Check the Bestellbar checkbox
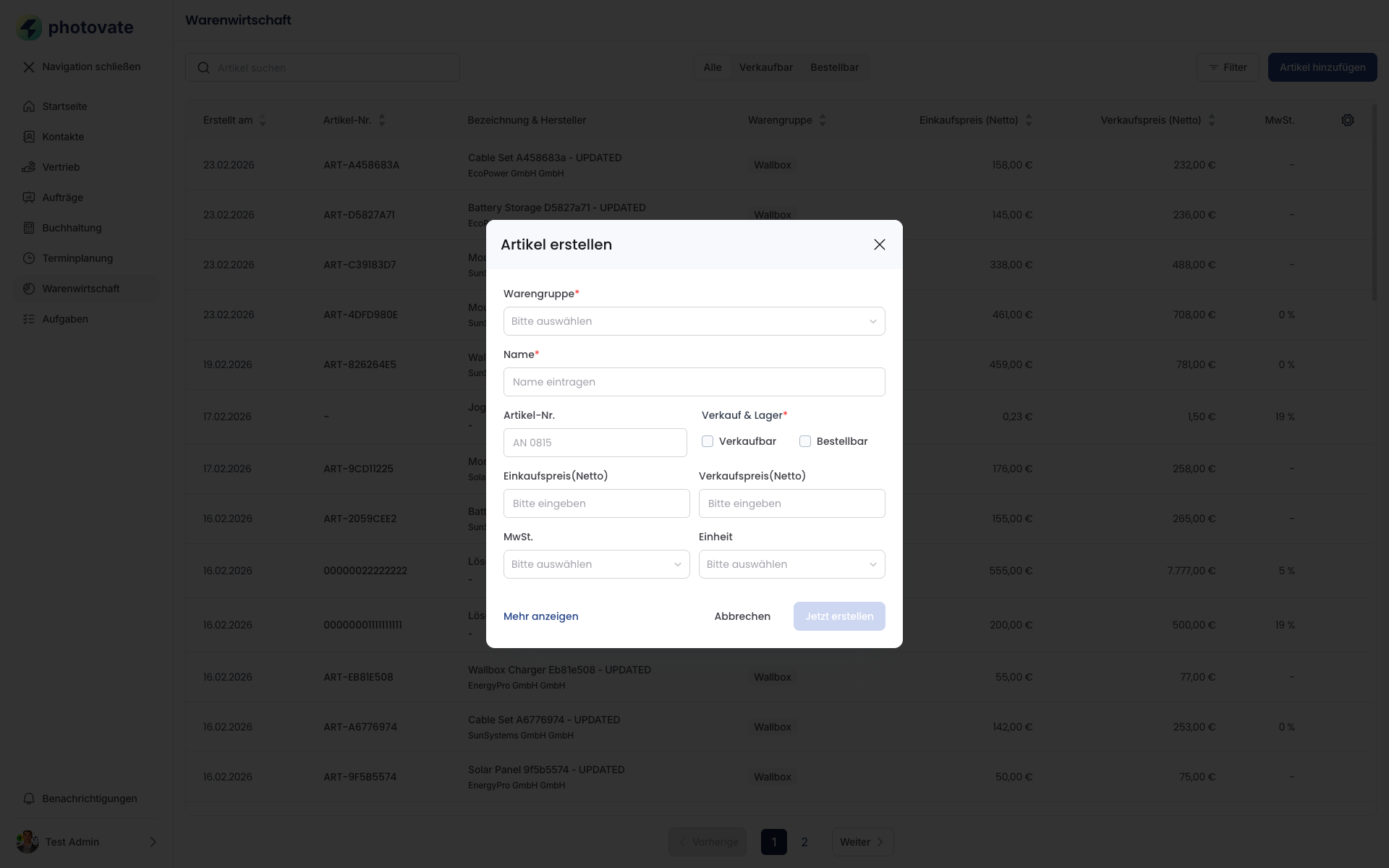The height and width of the screenshot is (868, 1389). [x=805, y=441]
